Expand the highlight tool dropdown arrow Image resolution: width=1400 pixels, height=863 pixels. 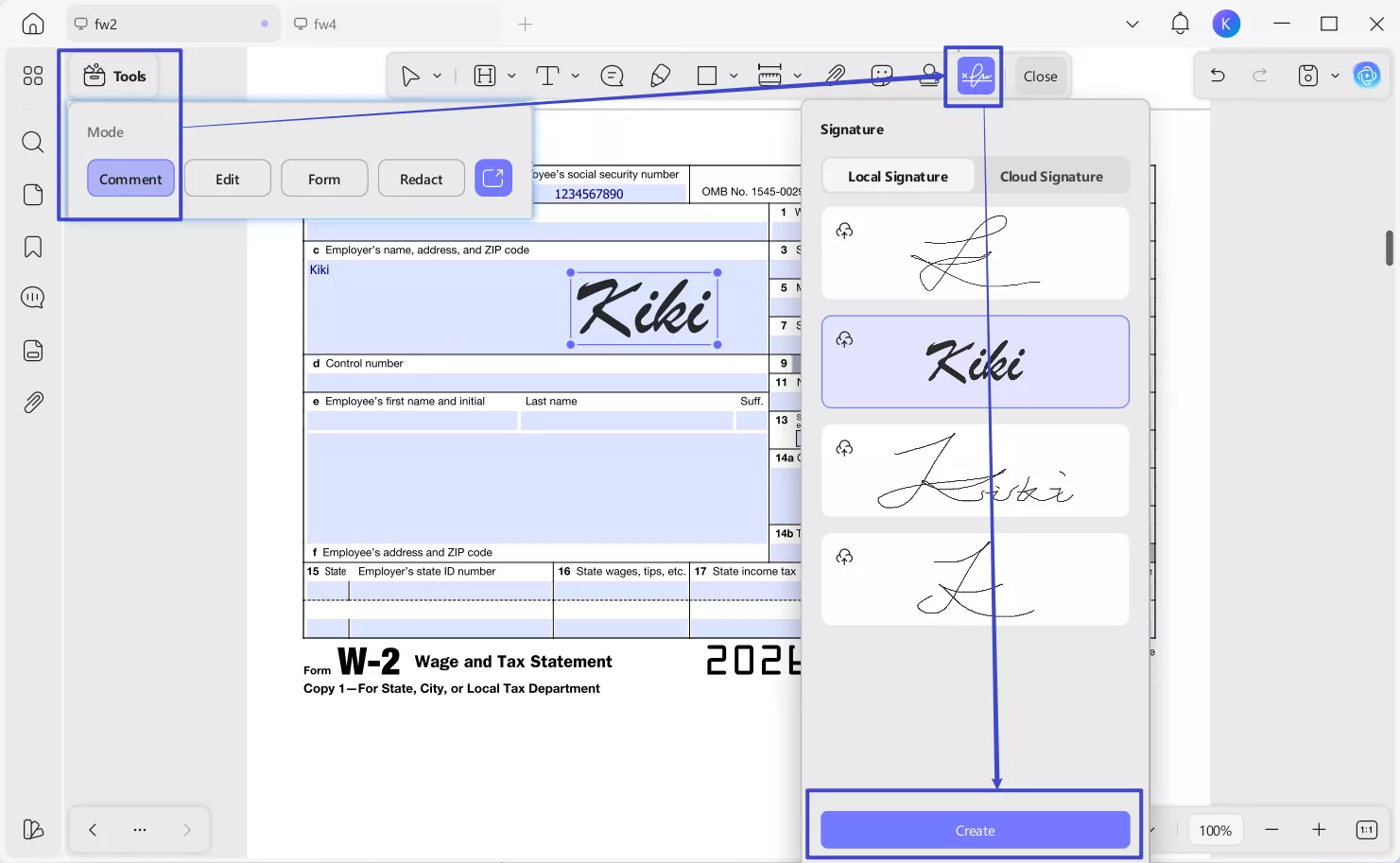click(511, 76)
